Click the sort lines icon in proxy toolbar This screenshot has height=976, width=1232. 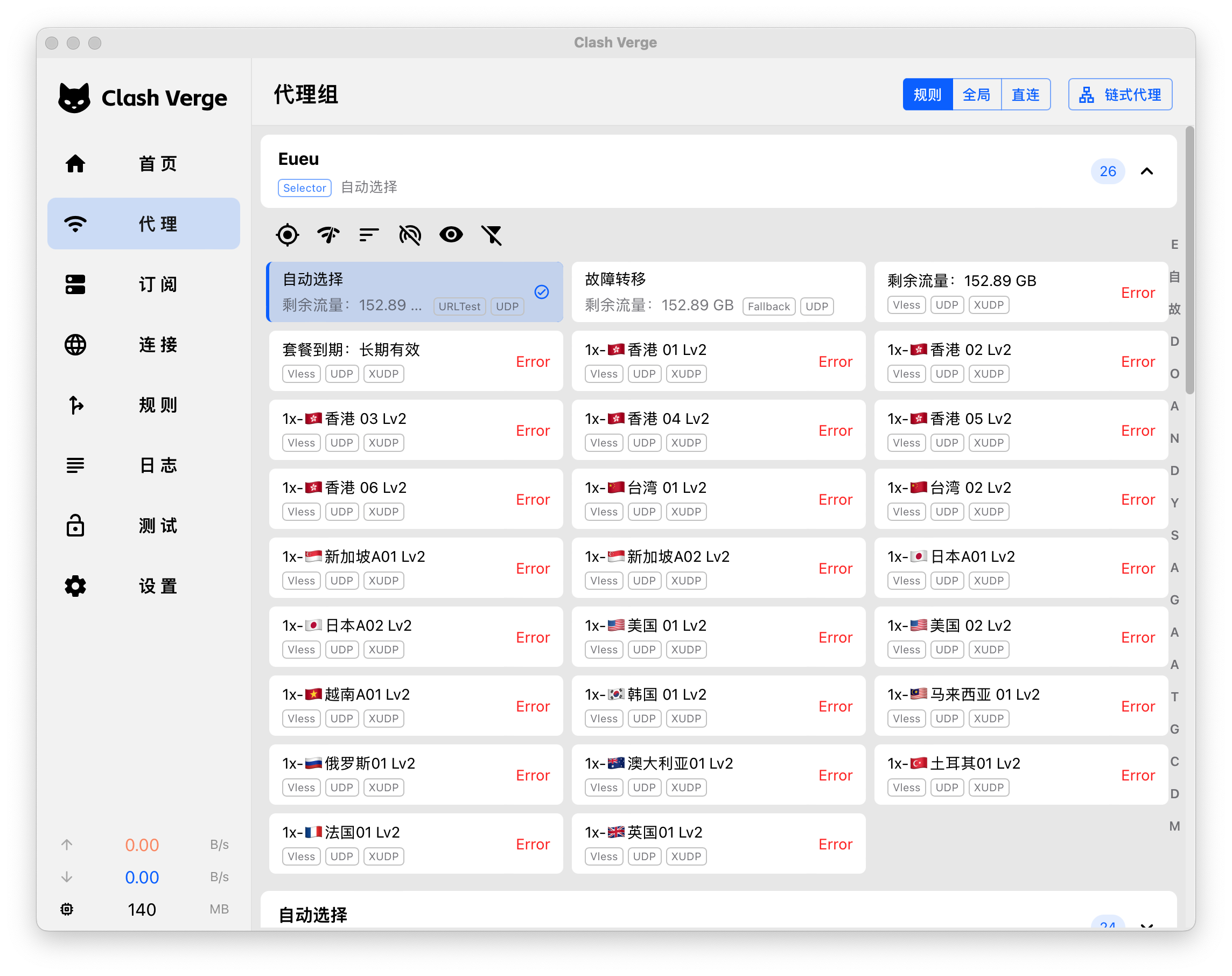369,235
